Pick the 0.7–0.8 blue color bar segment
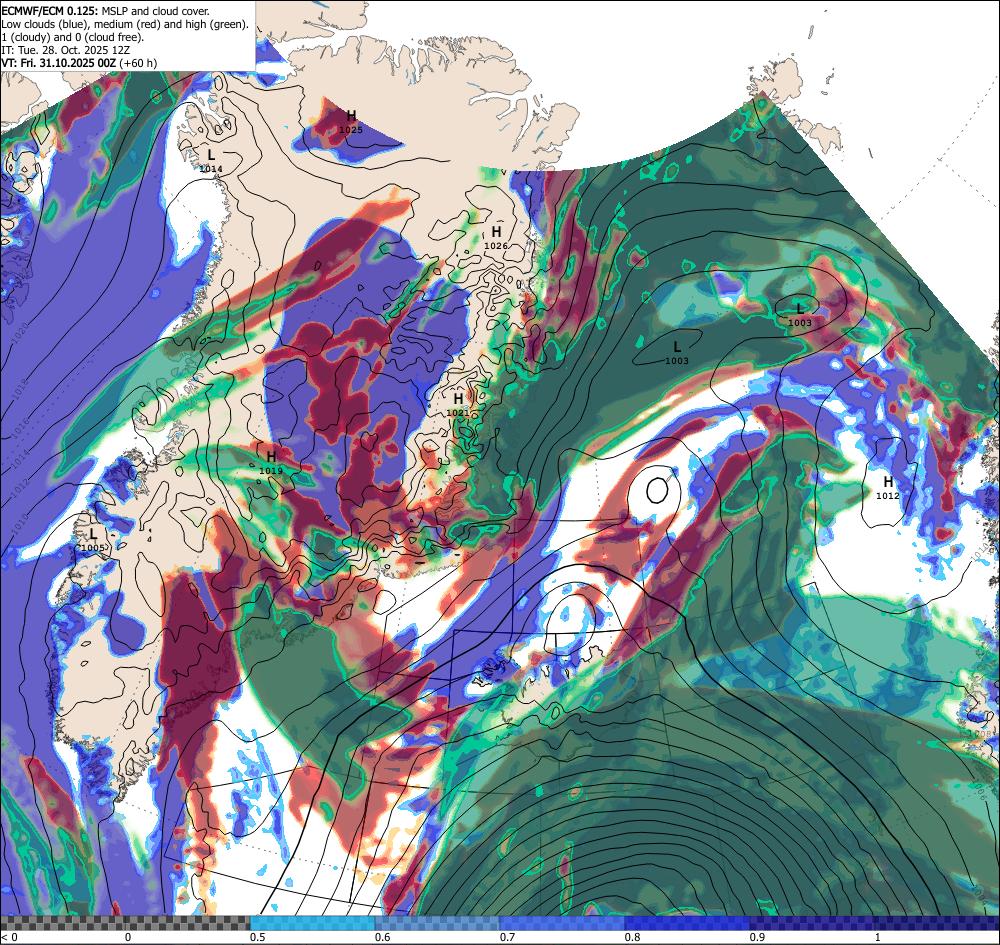 pyautogui.click(x=562, y=923)
